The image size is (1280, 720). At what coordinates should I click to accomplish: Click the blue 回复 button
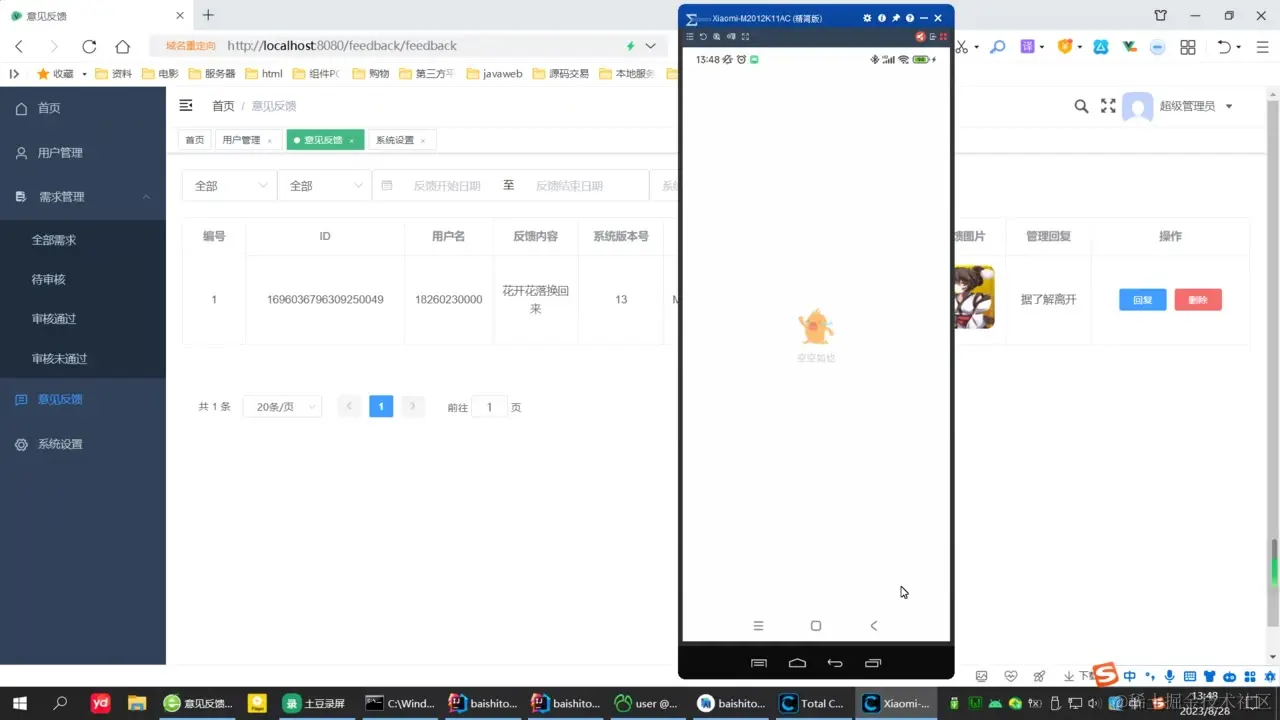tap(1143, 300)
